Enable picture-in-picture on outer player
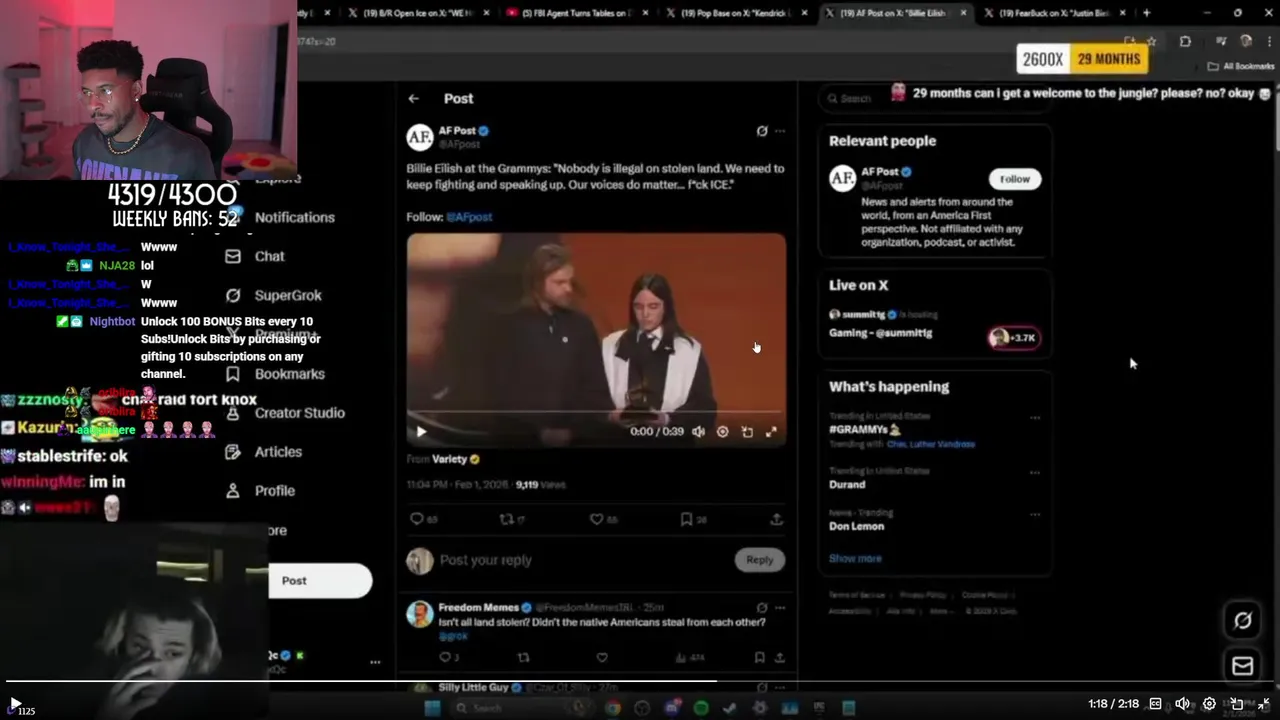This screenshot has width=1280, height=720. click(1236, 704)
